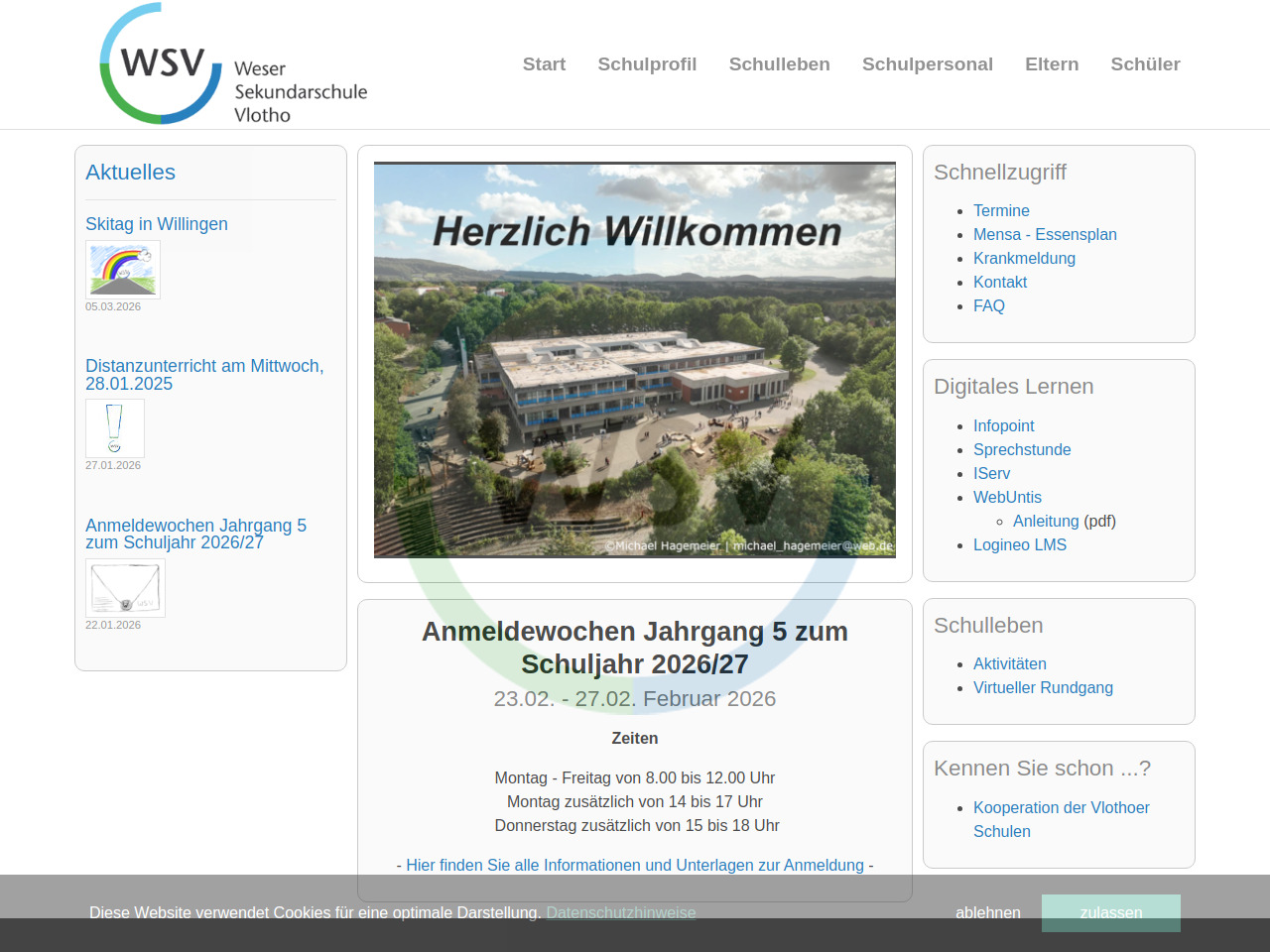1270x952 pixels.
Task: Click the Herzlich Willkommen banner image
Action: point(635,360)
